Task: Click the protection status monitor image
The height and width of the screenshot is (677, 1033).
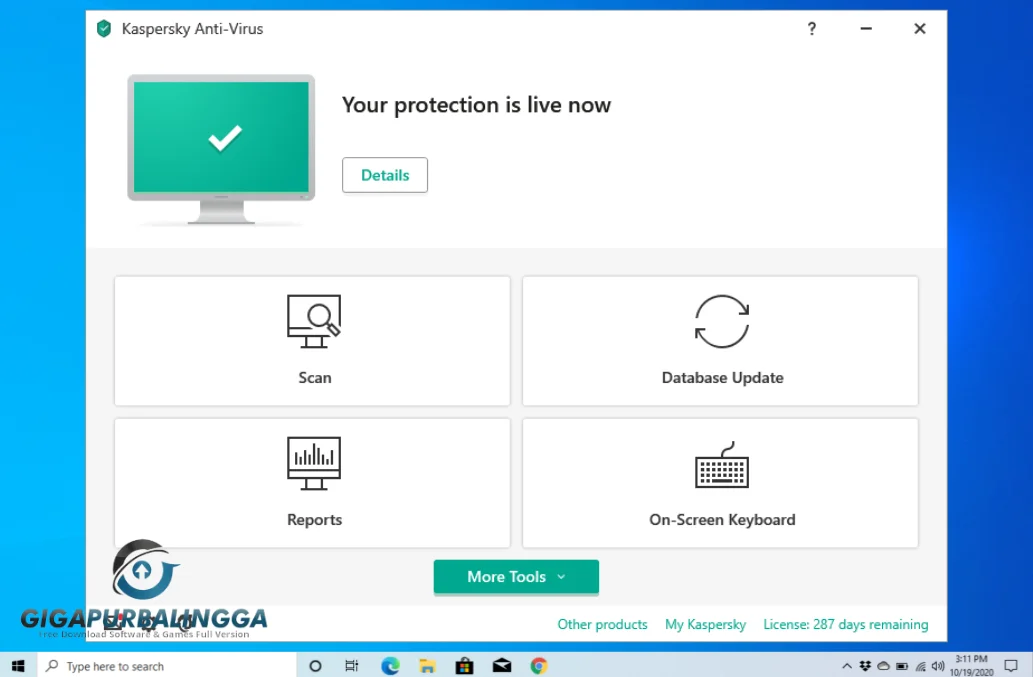Action: click(x=221, y=149)
